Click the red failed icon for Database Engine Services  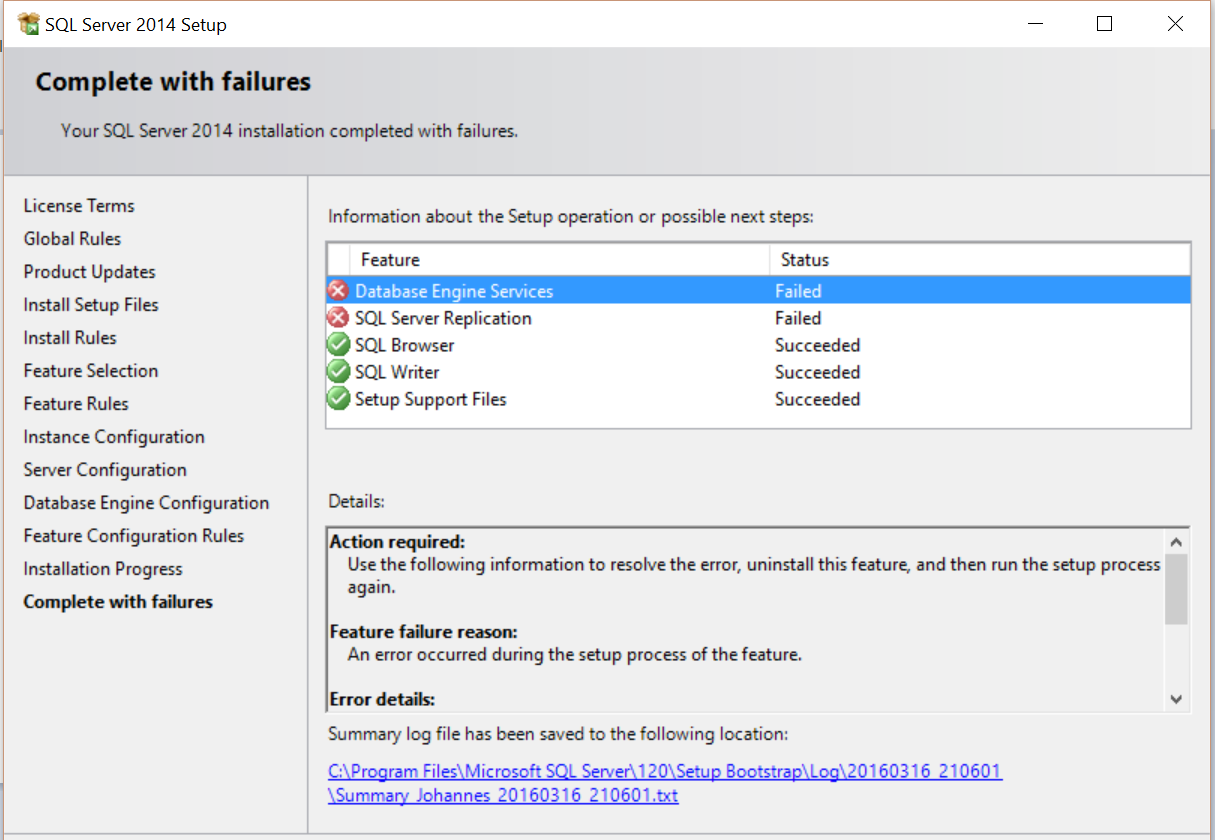pos(339,291)
